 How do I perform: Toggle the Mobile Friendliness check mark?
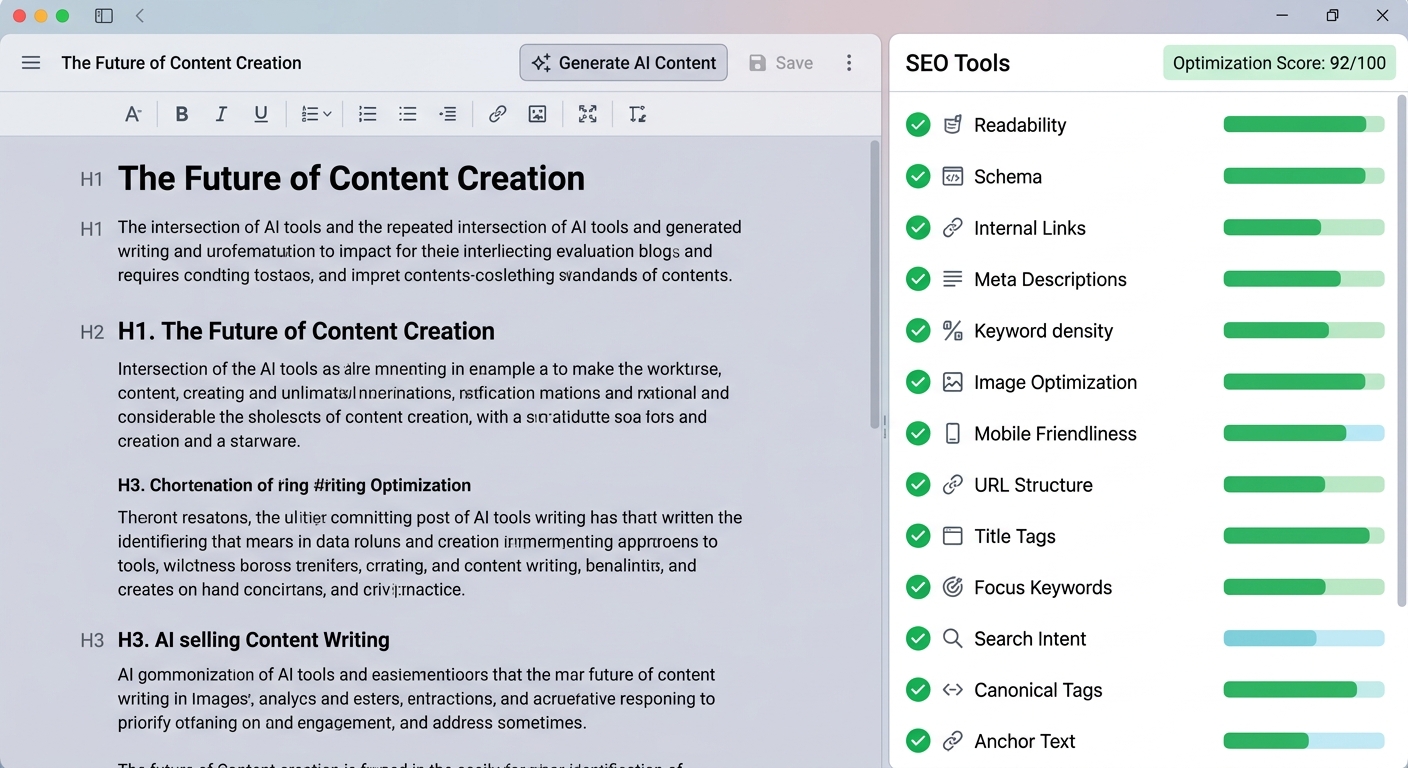coord(918,433)
